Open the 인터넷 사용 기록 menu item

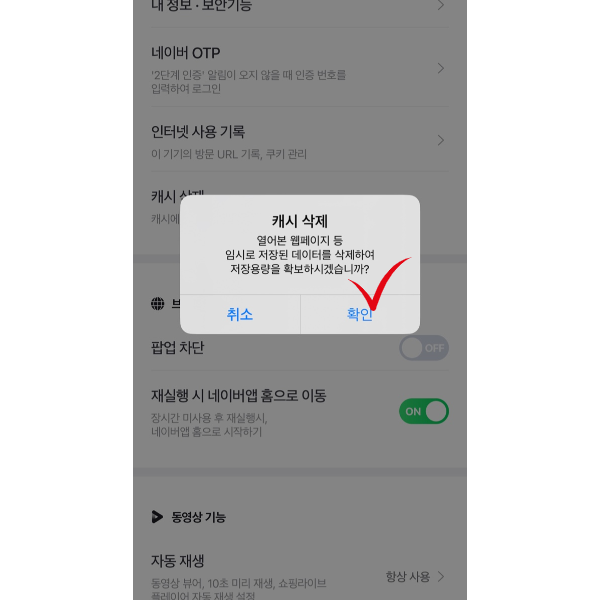[x=300, y=140]
